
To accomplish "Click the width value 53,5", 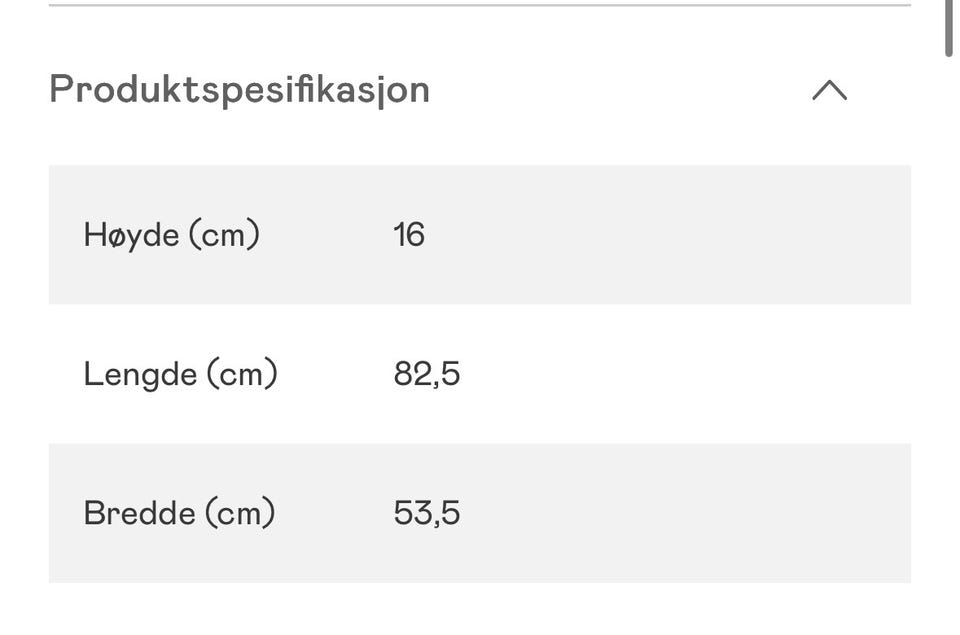I will (427, 513).
